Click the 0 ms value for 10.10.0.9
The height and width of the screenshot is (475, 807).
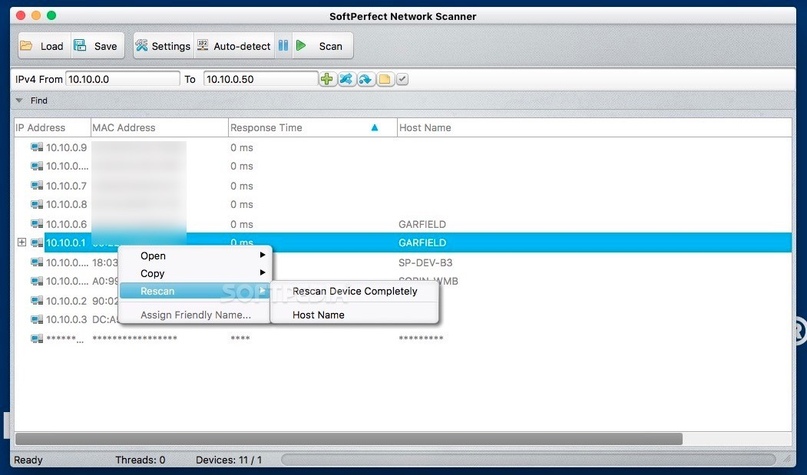[x=241, y=148]
